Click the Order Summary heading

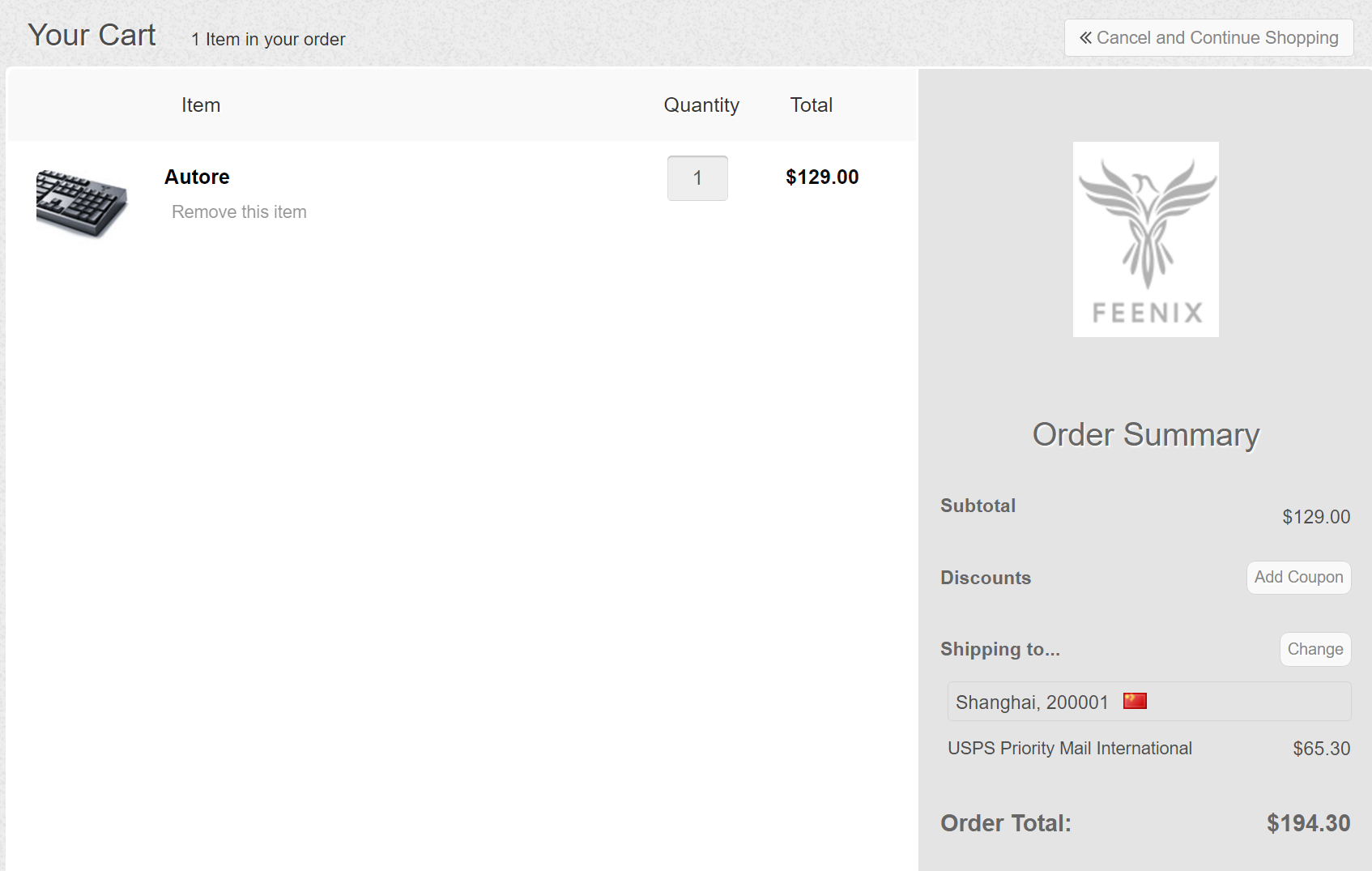pos(1145,435)
